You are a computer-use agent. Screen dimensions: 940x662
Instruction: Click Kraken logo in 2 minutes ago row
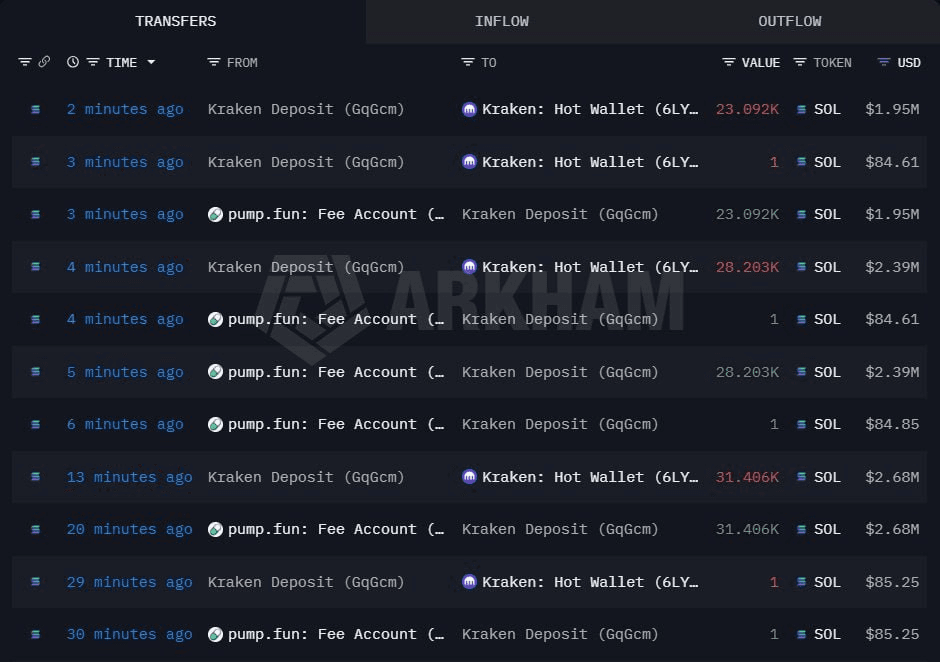tap(469, 109)
